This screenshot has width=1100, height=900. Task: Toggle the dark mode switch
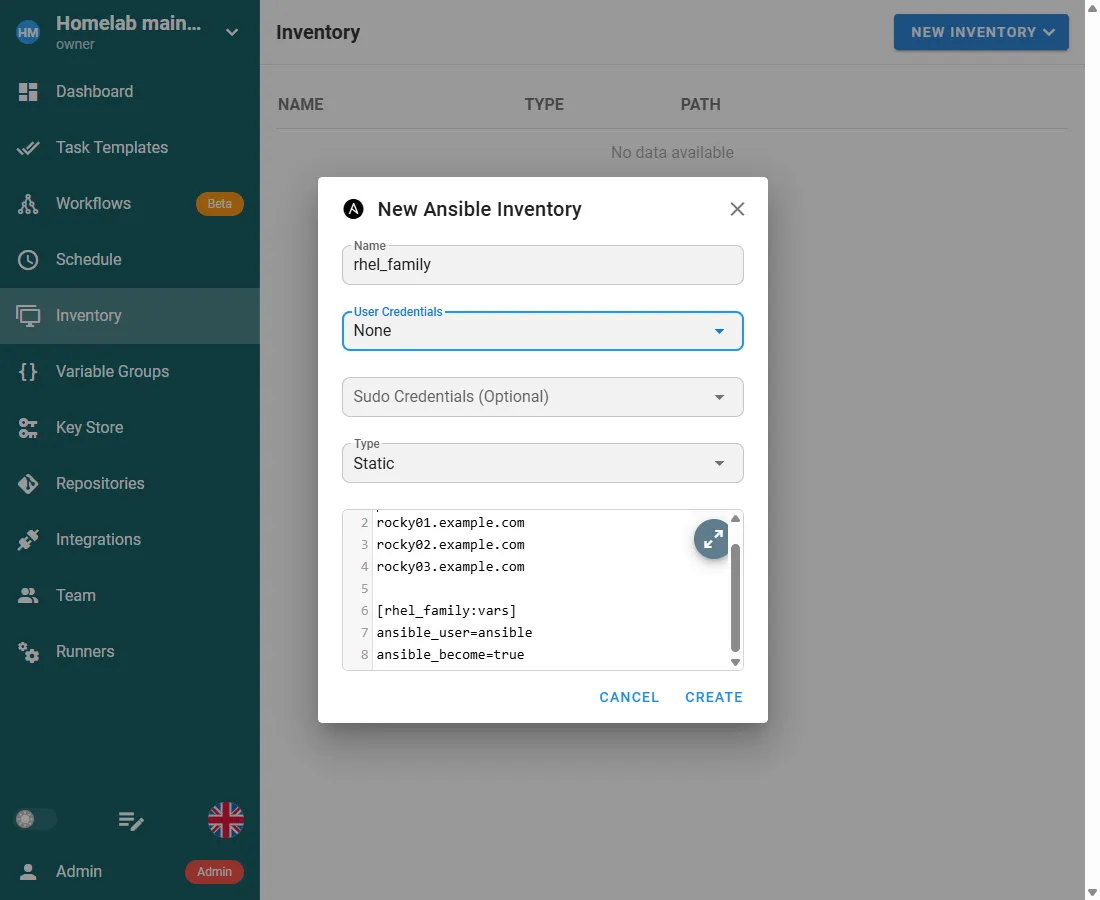click(x=35, y=819)
